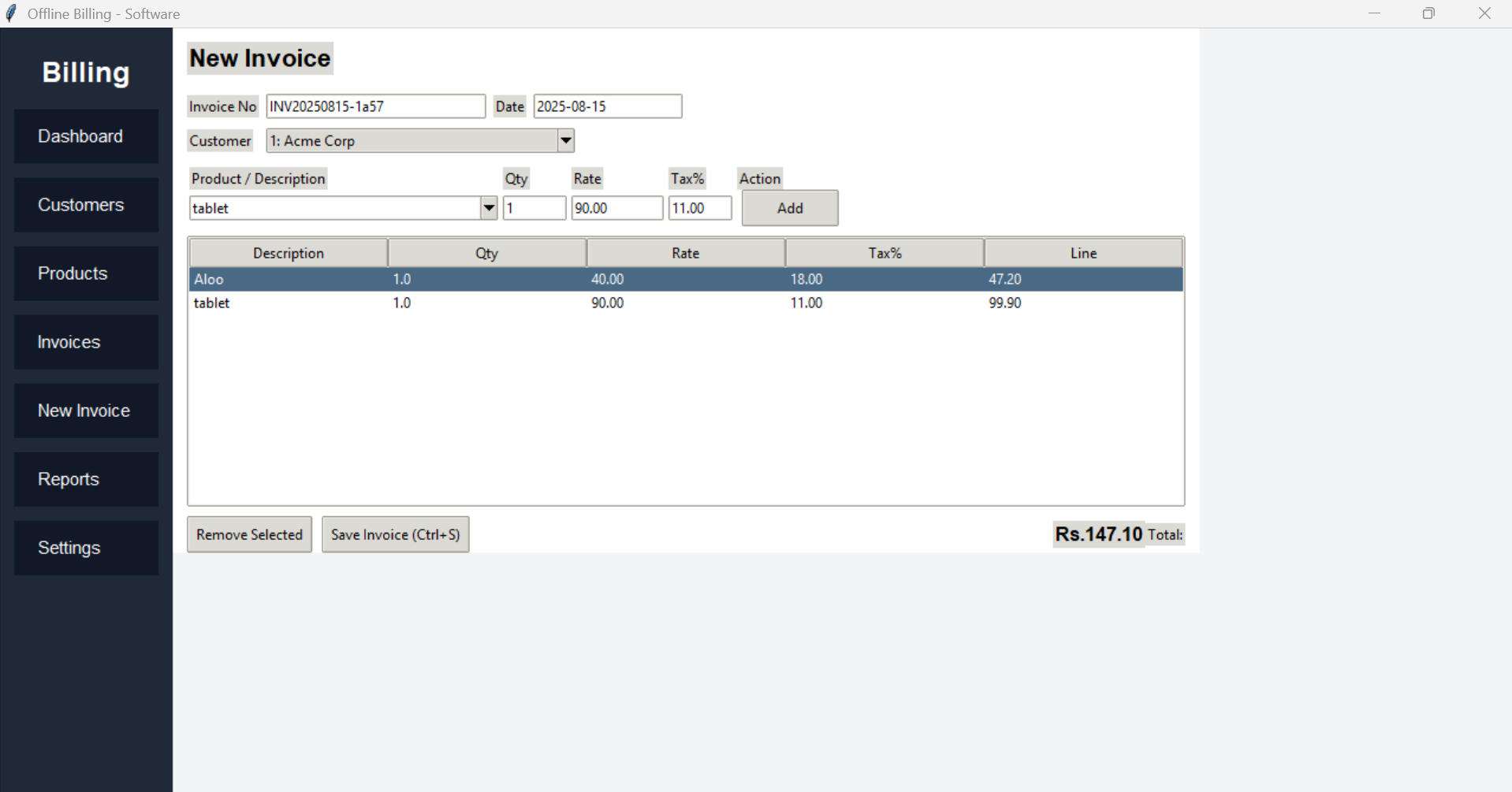Click the Date field showing 2025-08-15
Screen dimensions: 1512x792
point(606,106)
